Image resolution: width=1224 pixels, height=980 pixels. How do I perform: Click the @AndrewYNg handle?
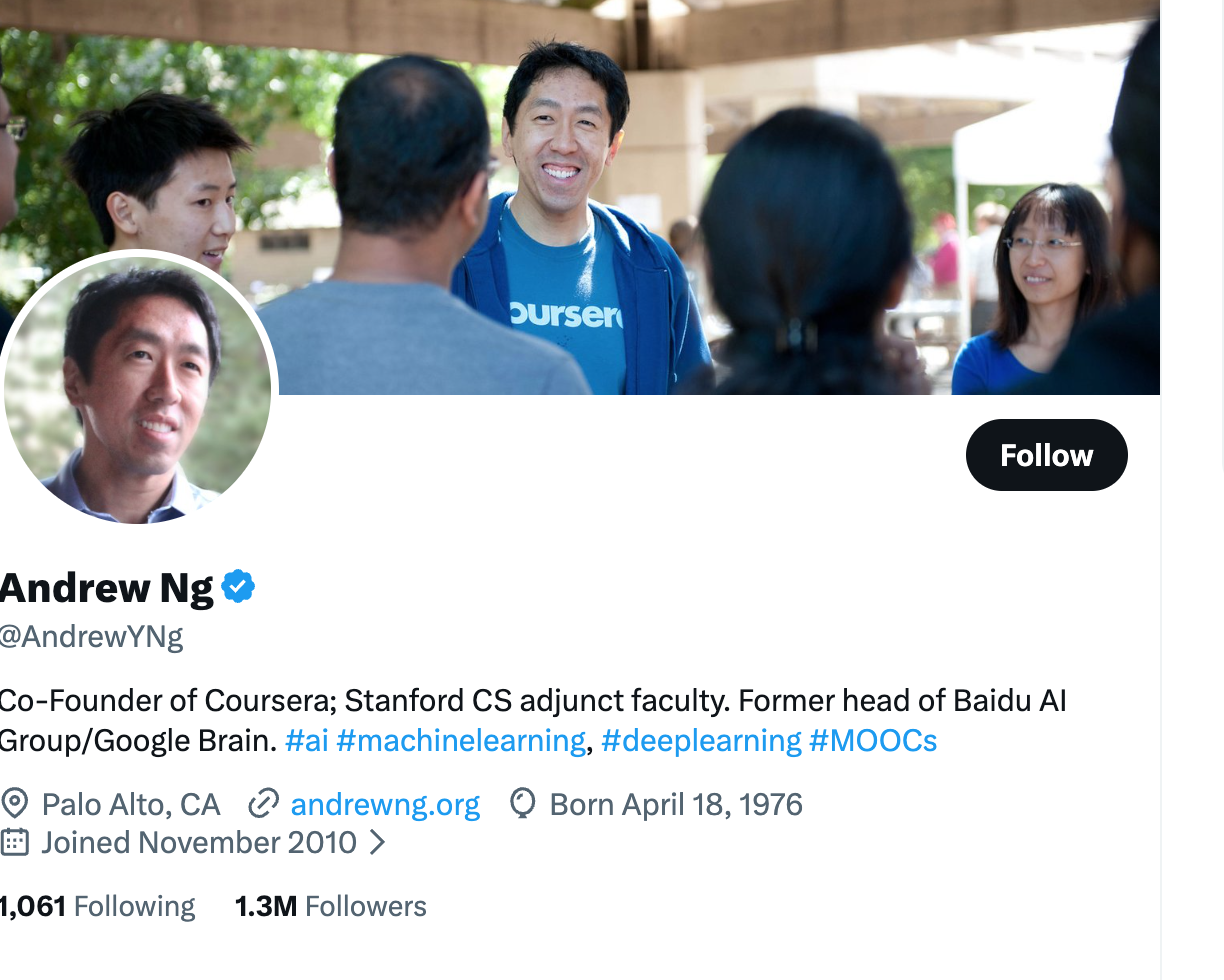point(92,637)
